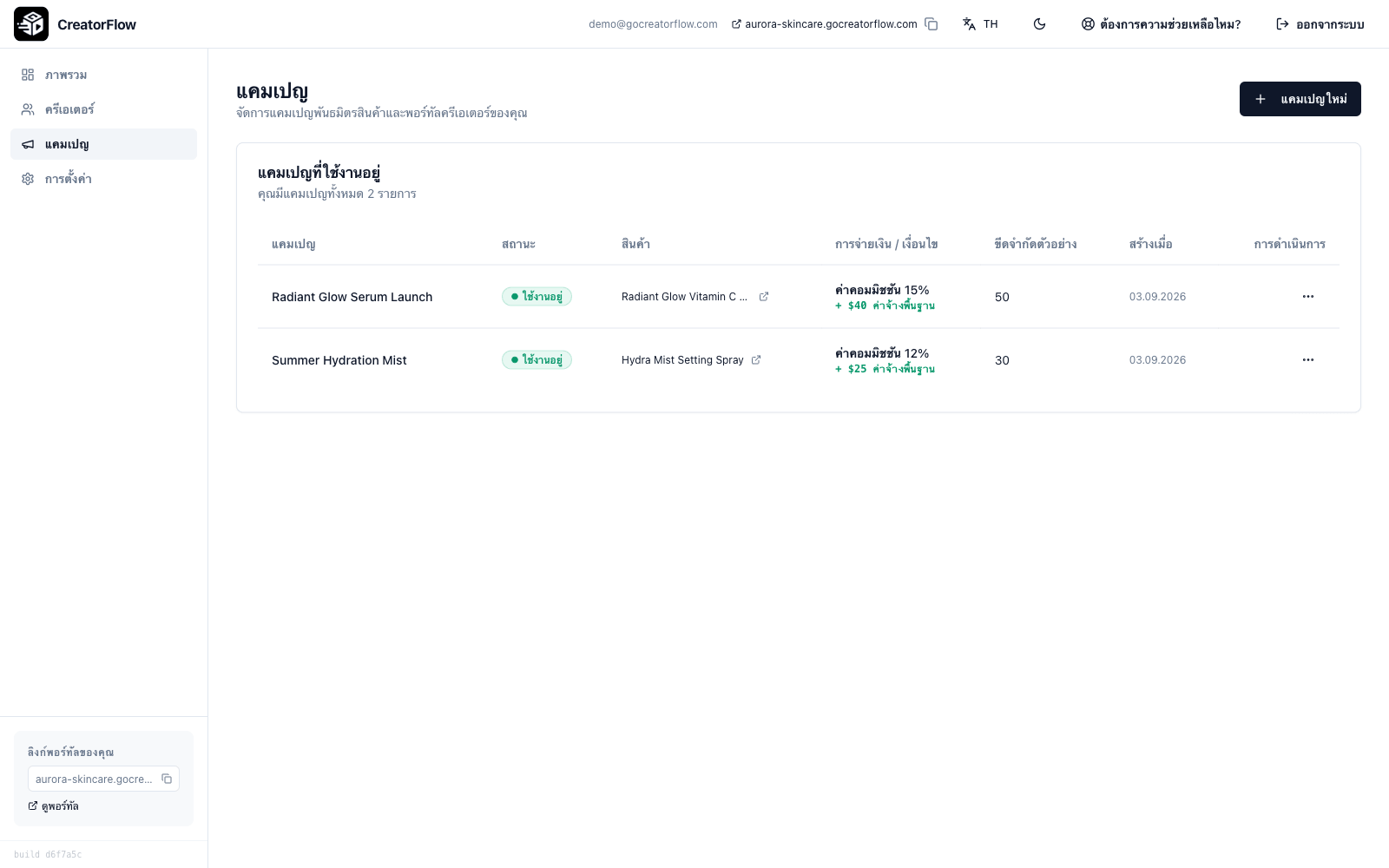Create a campaign with แคมเปญใหม่ button
1389x868 pixels.
click(x=1300, y=99)
